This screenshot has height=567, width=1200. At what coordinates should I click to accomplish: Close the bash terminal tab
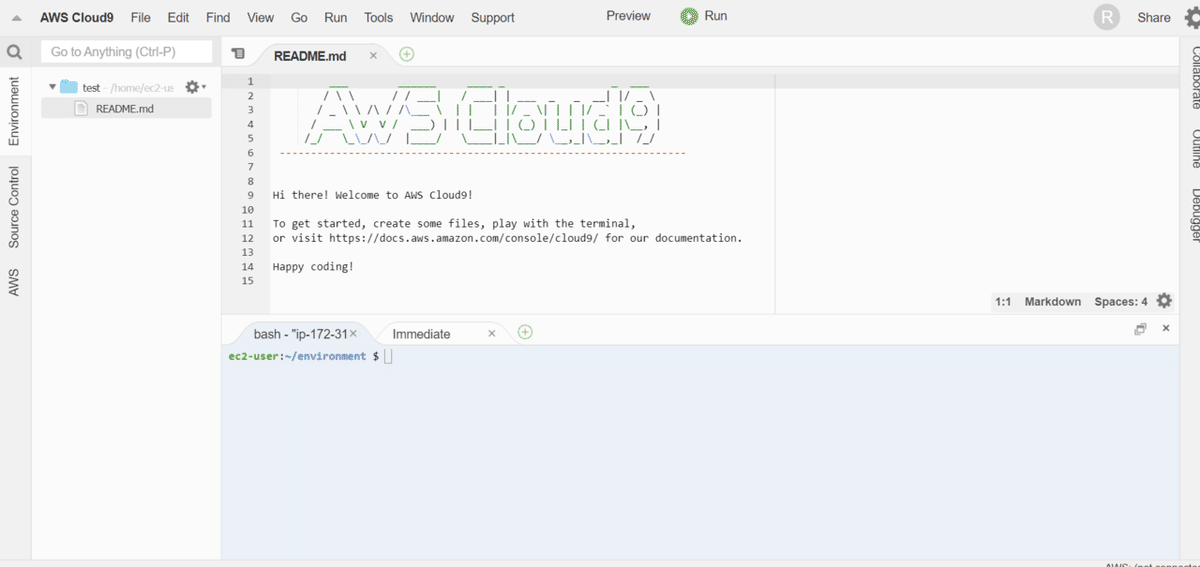(353, 333)
